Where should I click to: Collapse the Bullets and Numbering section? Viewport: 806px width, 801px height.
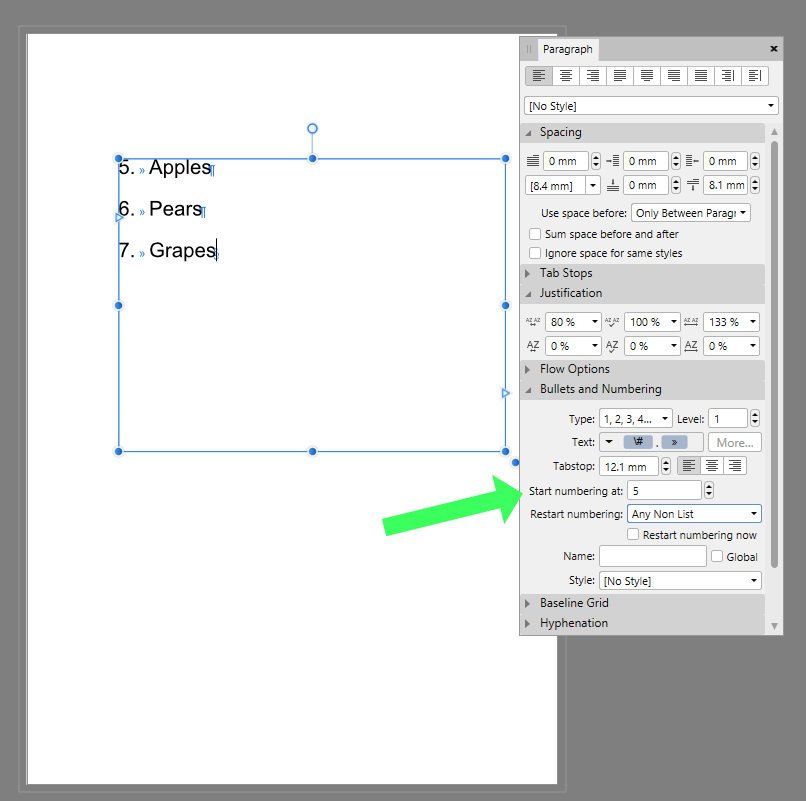(x=528, y=389)
